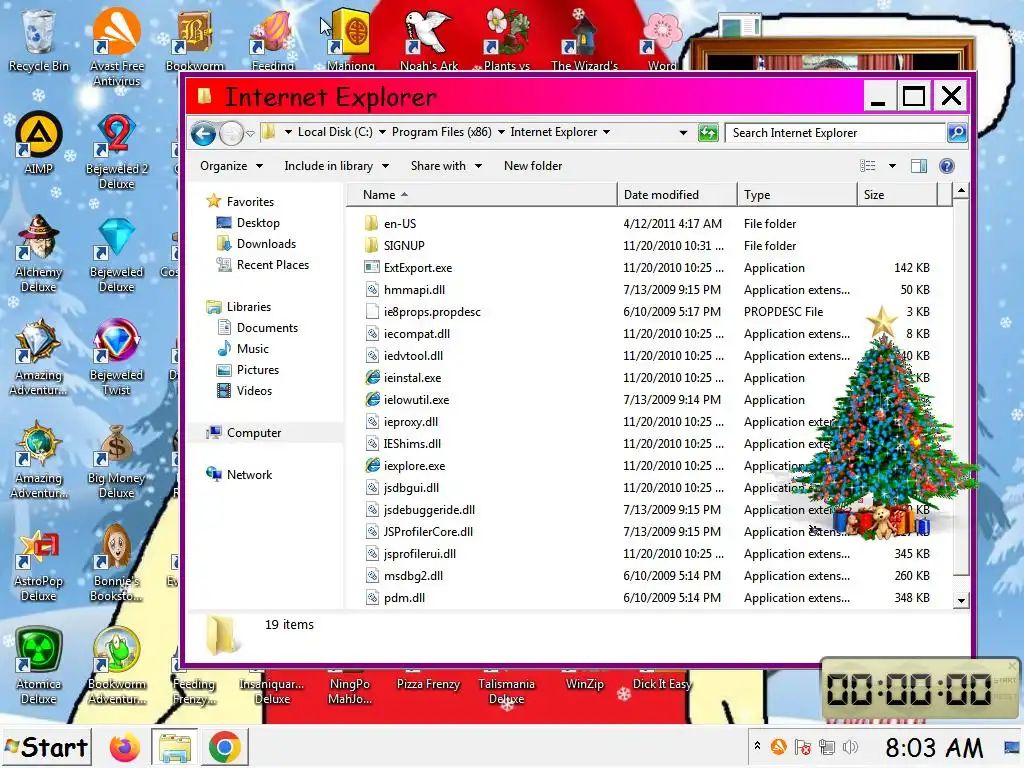Open Recycle Bin on the desktop
This screenshot has height=768, width=1024.
point(39,40)
